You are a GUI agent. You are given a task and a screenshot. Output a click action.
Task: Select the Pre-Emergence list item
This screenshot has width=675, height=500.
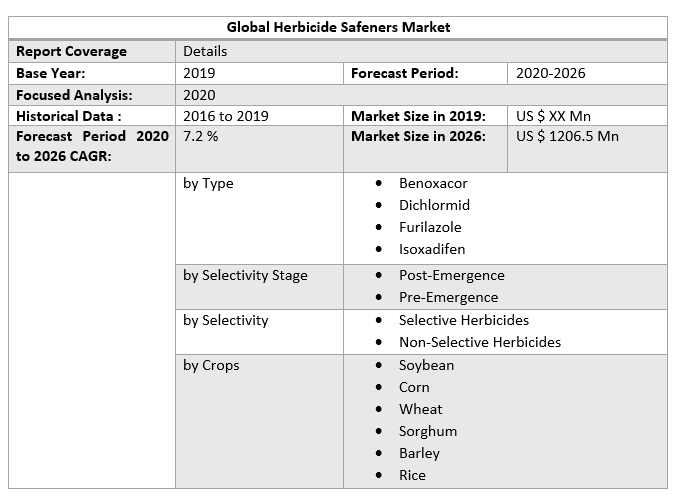tap(448, 297)
